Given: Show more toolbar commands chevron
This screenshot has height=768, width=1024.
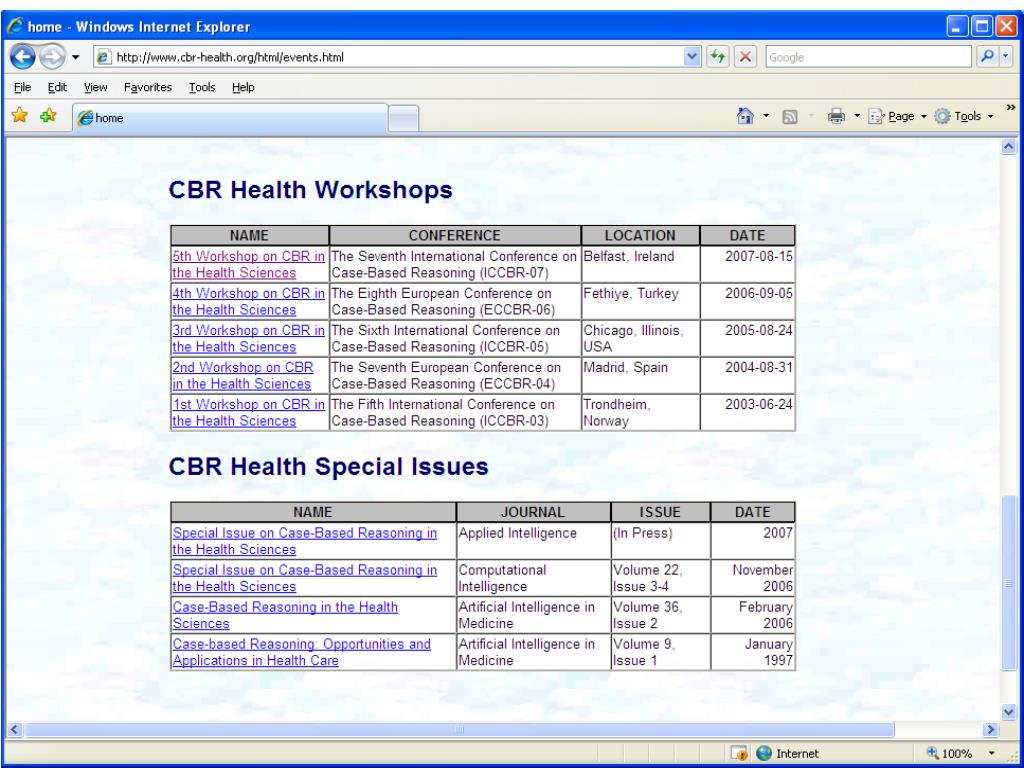Looking at the screenshot, I should coord(1011,108).
